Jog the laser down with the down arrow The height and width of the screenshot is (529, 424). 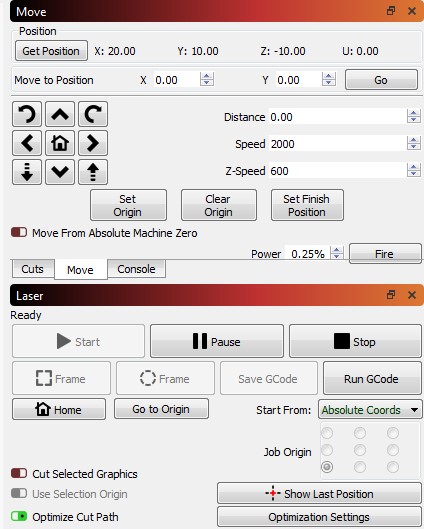tap(60, 172)
